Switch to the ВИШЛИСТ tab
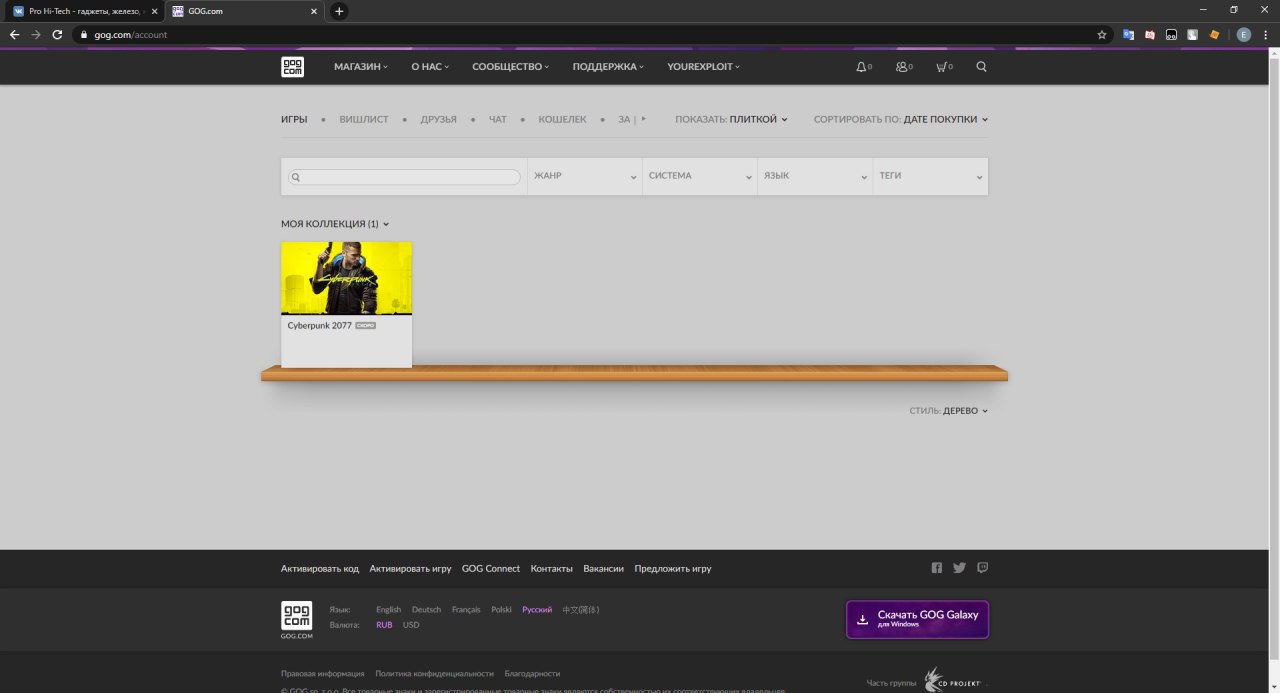The height and width of the screenshot is (693, 1280). click(x=364, y=119)
